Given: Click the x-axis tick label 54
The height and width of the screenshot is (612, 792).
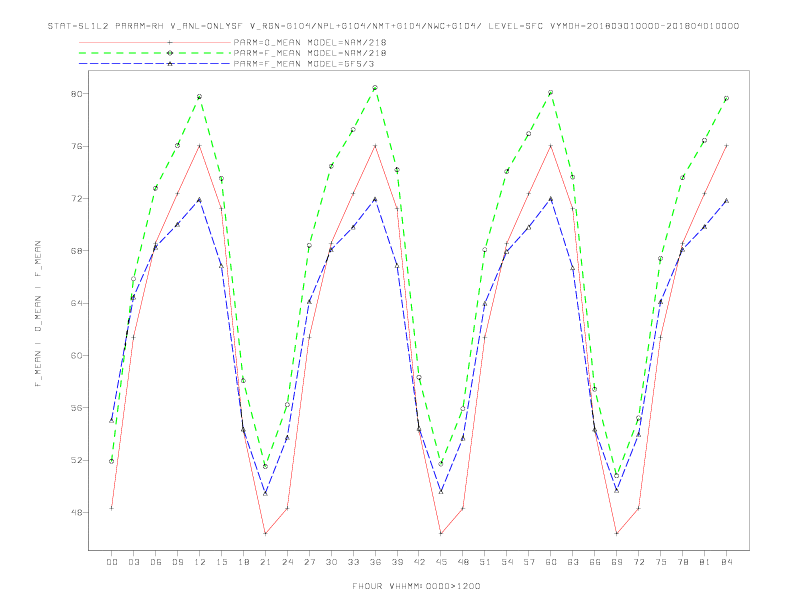Looking at the screenshot, I should click(507, 562).
